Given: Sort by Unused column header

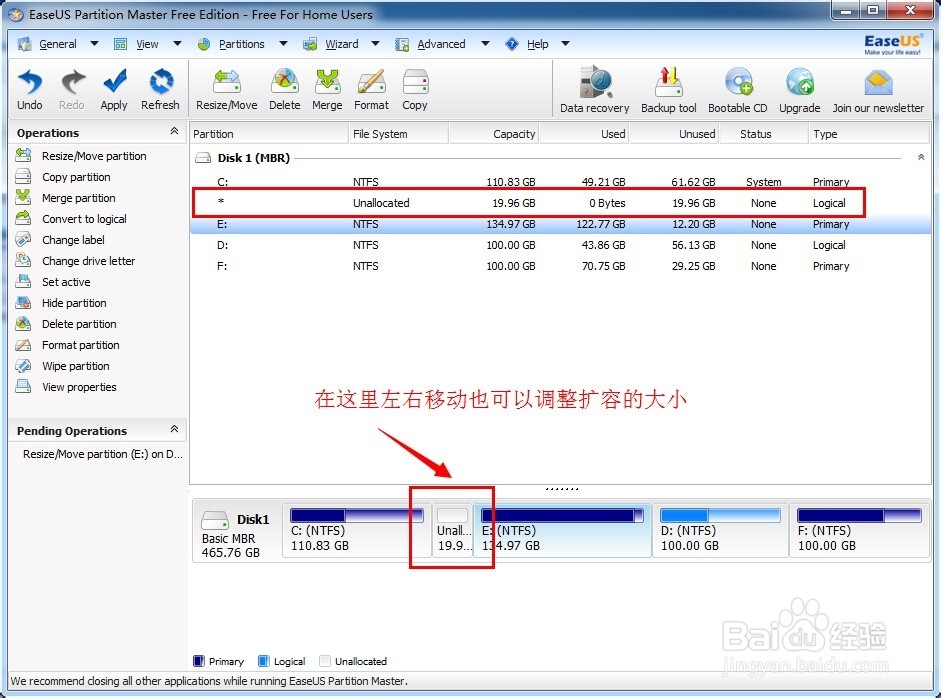Looking at the screenshot, I should point(674,134).
